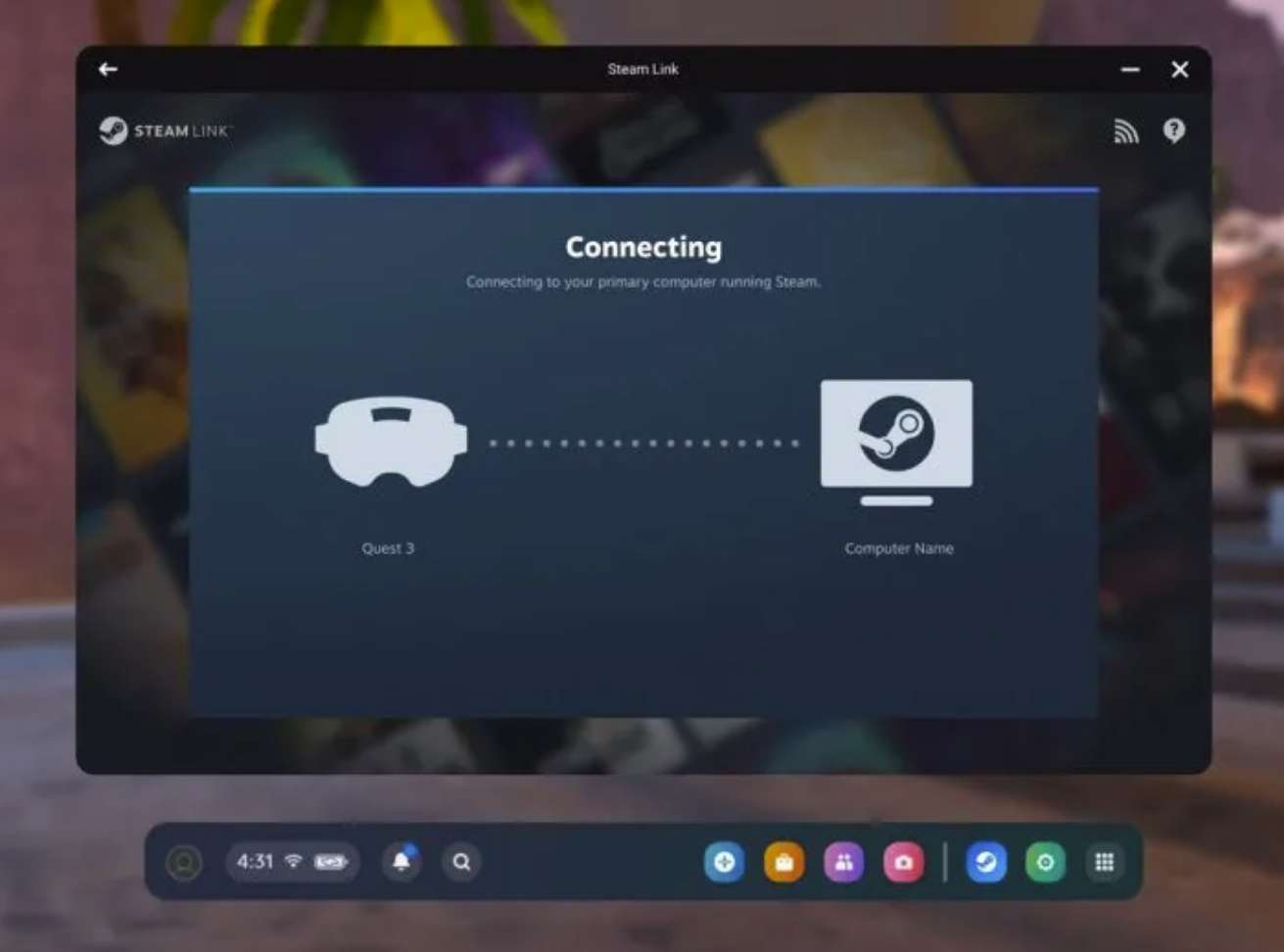The height and width of the screenshot is (952, 1284).
Task: Open quick settings showing 4:31 time
Action: tap(292, 862)
